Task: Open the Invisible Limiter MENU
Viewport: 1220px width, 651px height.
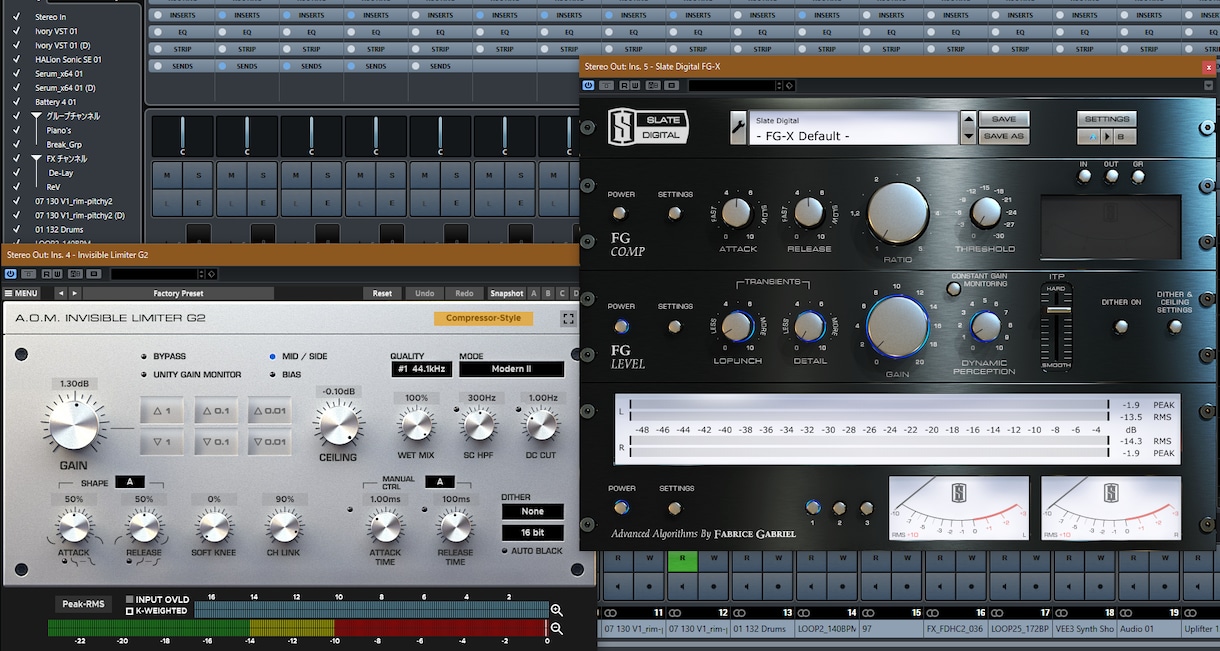Action: pos(22,293)
